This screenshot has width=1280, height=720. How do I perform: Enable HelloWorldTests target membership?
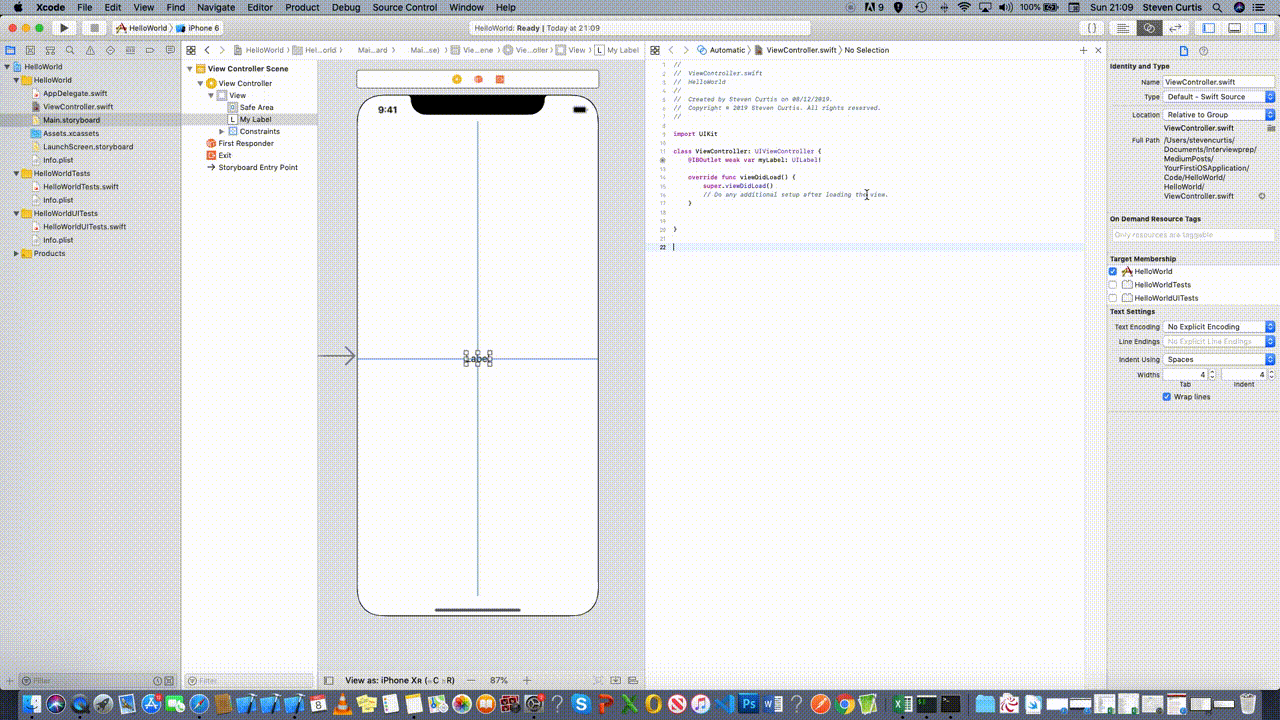(x=1113, y=285)
